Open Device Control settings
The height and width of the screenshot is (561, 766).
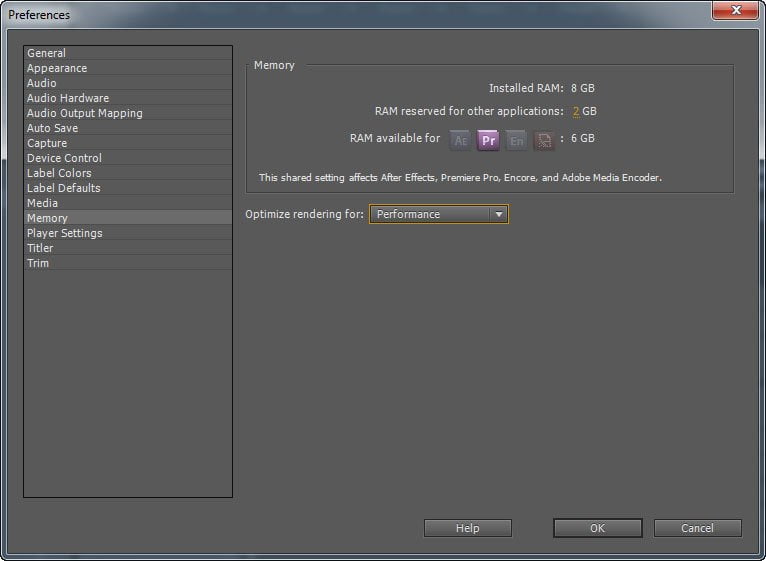(x=128, y=158)
